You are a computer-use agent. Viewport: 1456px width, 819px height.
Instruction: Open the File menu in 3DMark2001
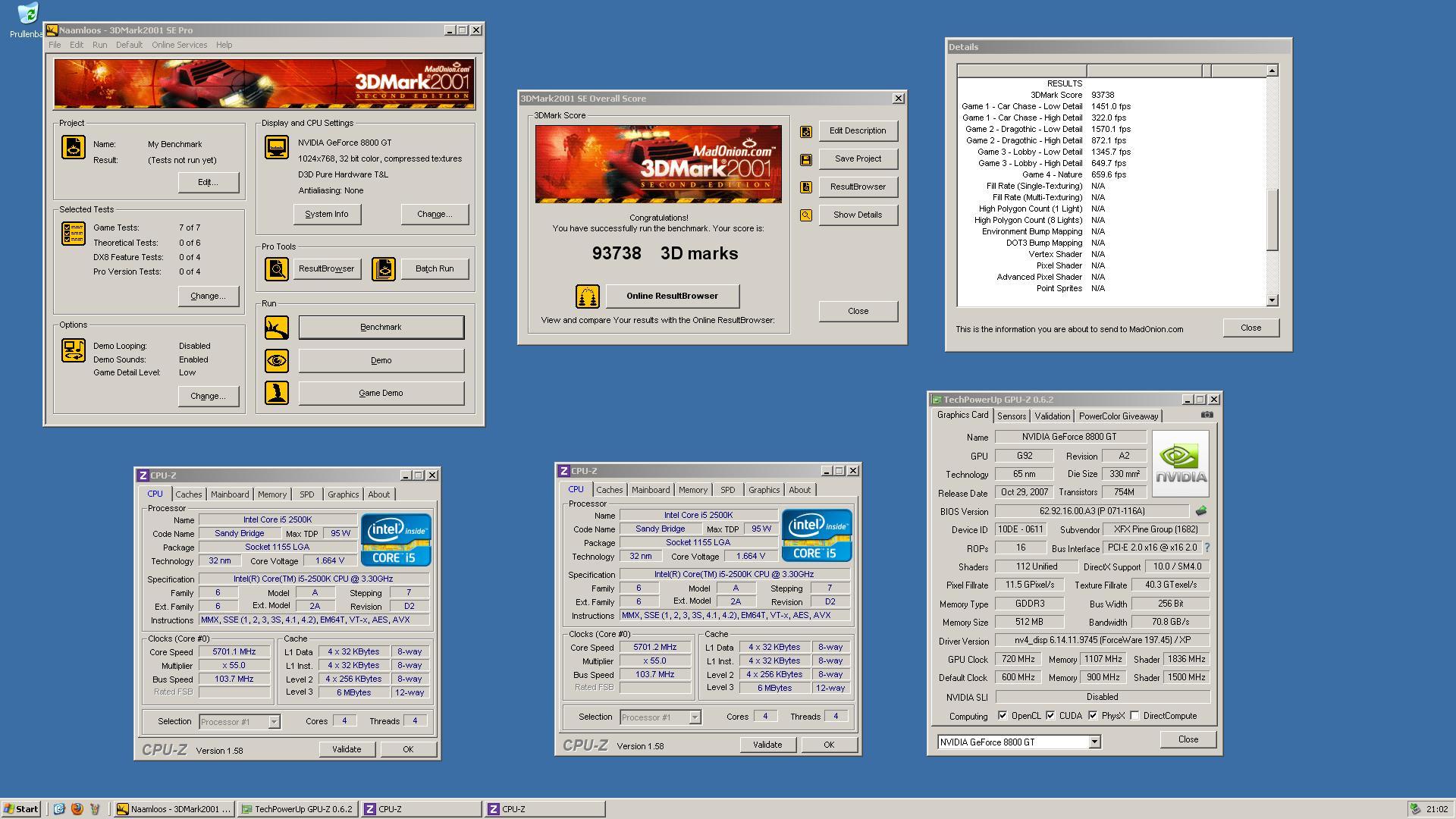point(55,45)
